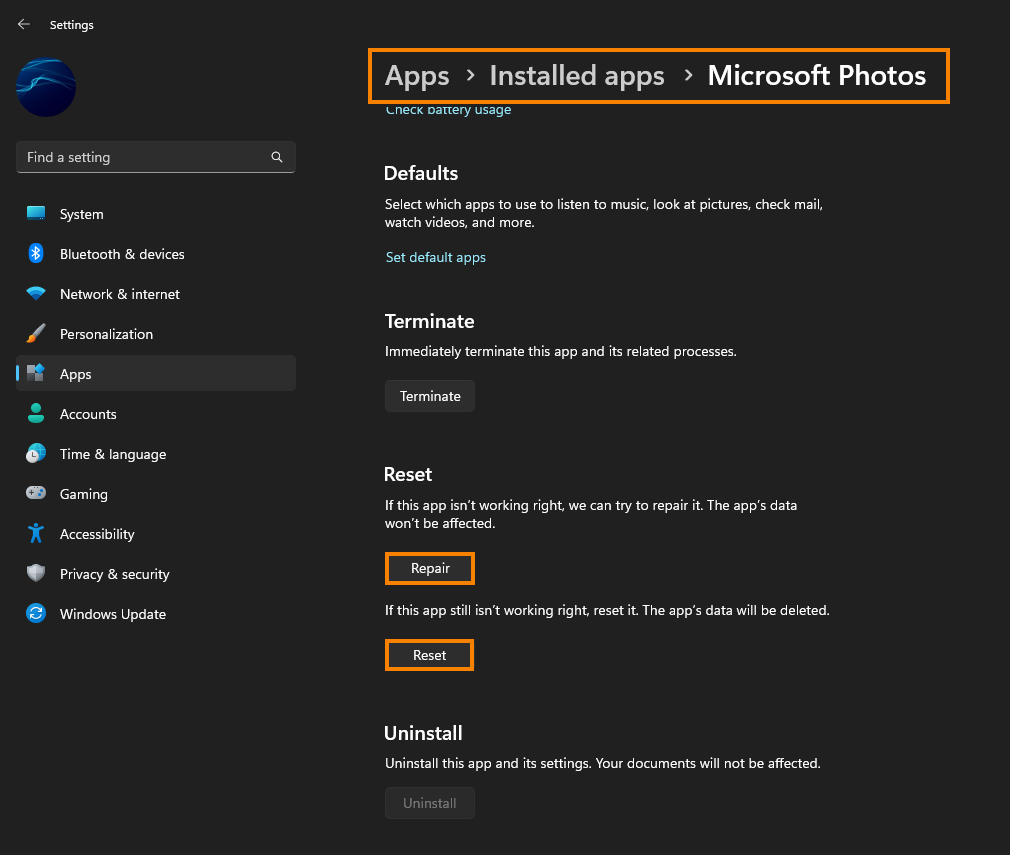Click chevron after Apps in breadcrumb
Image resolution: width=1010 pixels, height=855 pixels.
click(x=470, y=76)
